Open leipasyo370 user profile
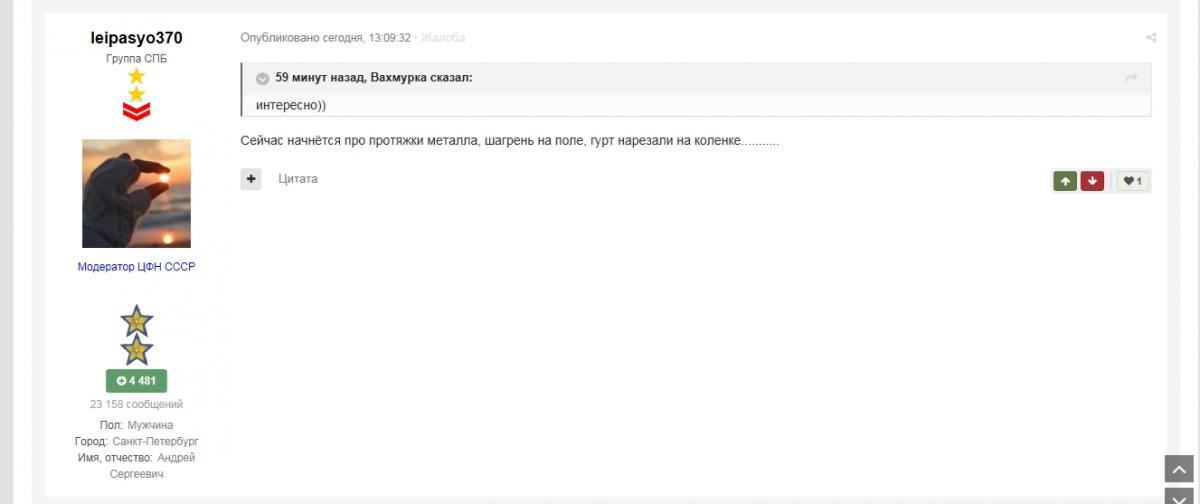 coord(136,38)
